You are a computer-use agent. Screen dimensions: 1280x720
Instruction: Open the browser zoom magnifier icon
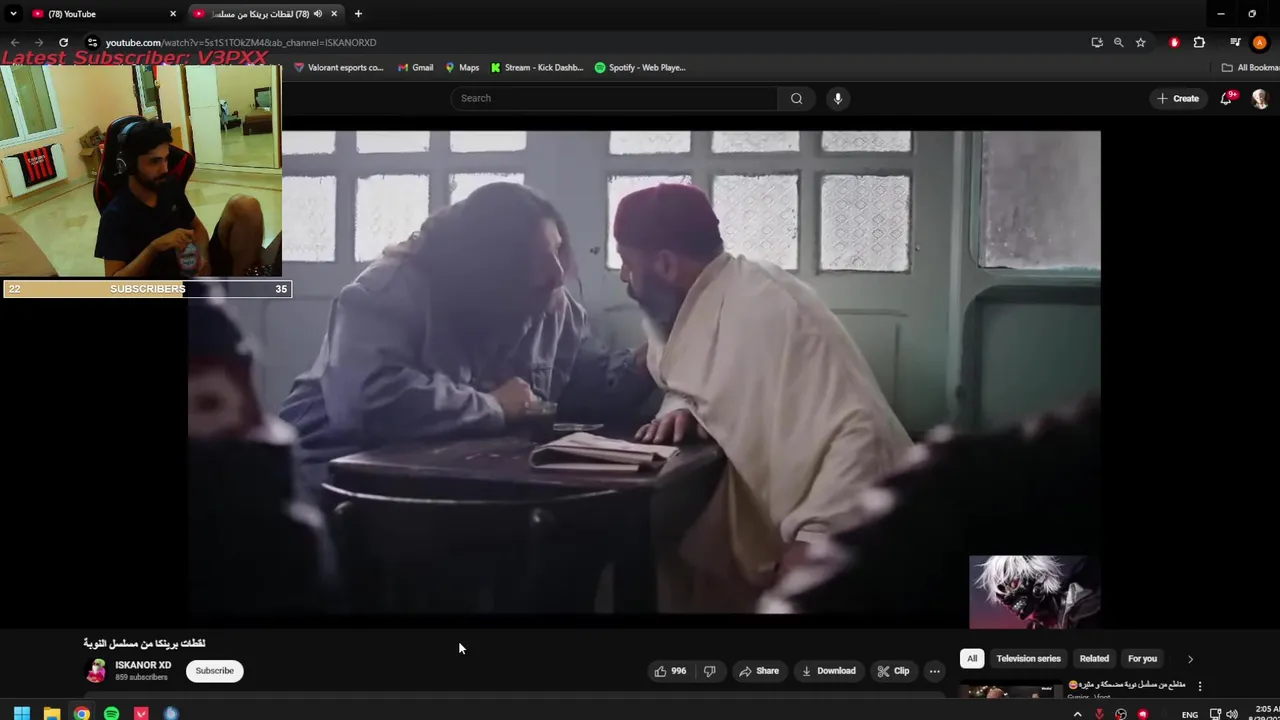1118,42
